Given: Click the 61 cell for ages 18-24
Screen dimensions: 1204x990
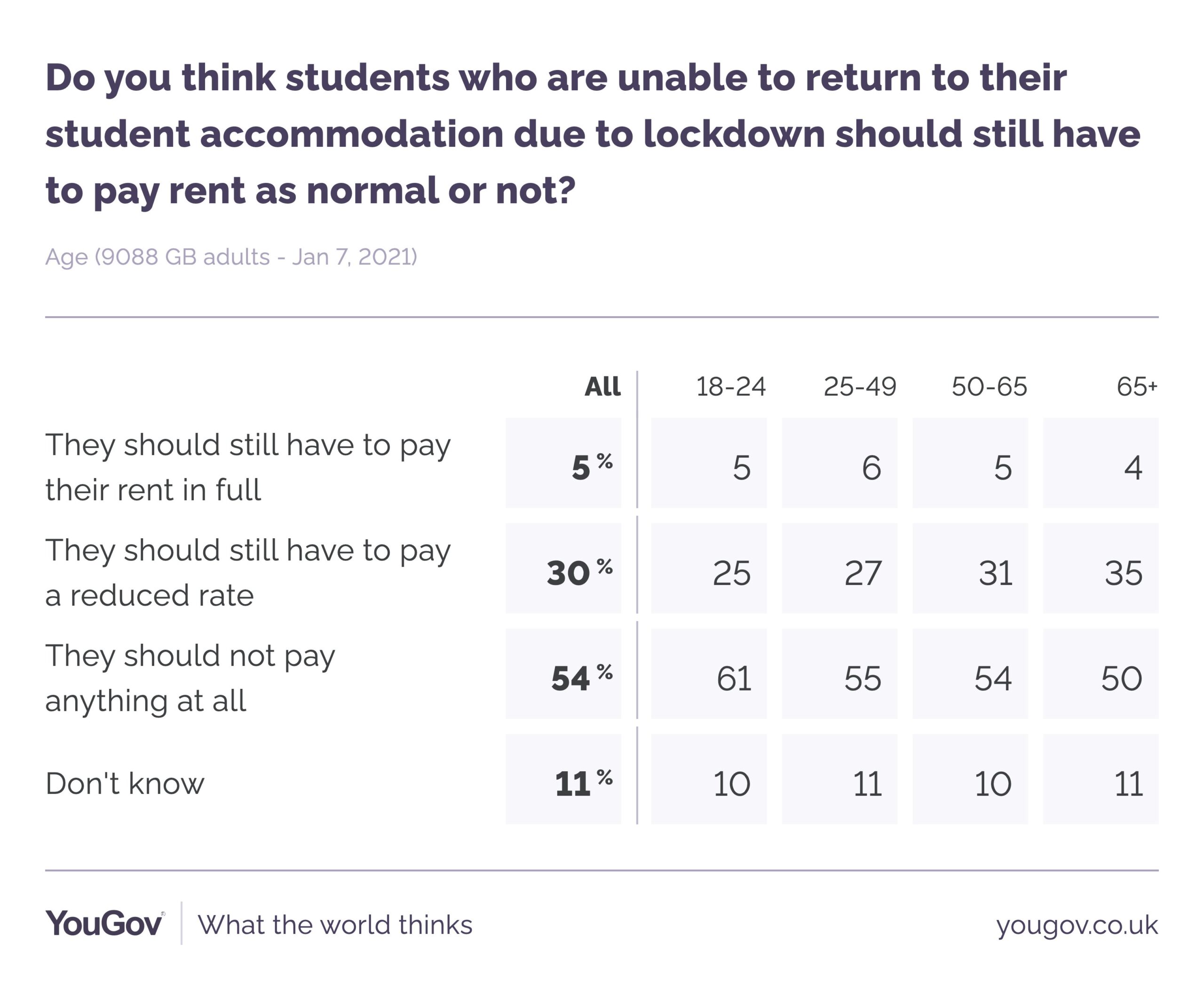Looking at the screenshot, I should pyautogui.click(x=709, y=673).
